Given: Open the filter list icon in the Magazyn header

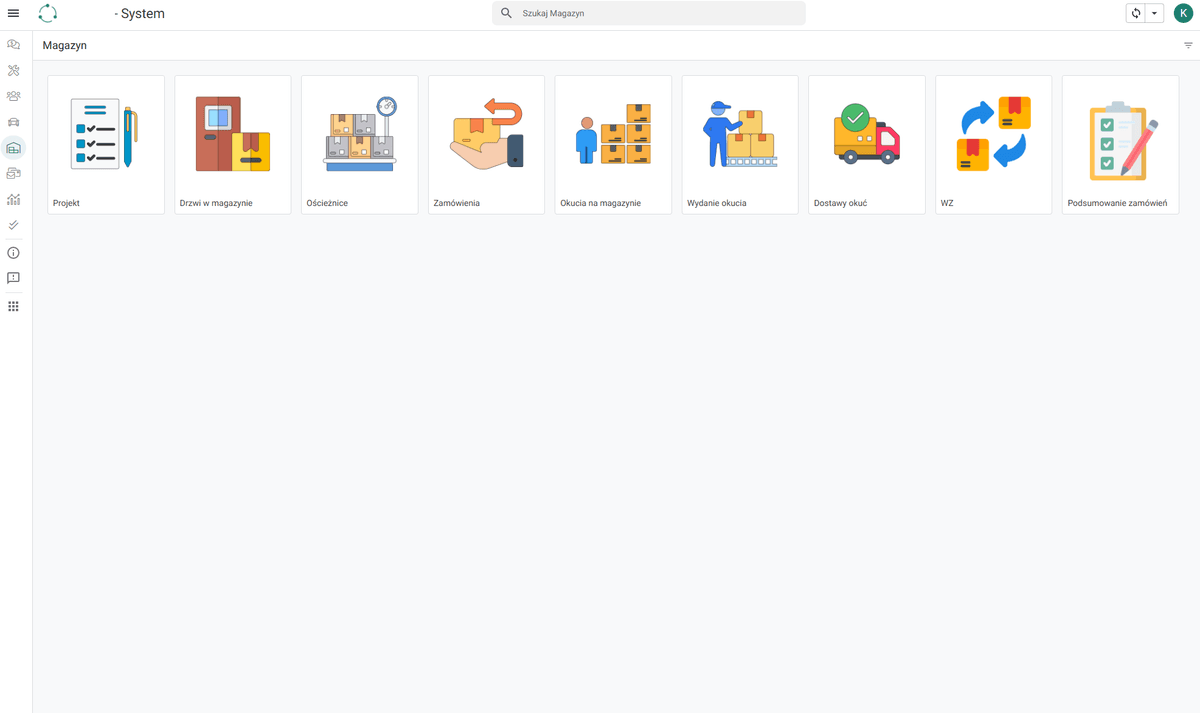Looking at the screenshot, I should 1188,46.
